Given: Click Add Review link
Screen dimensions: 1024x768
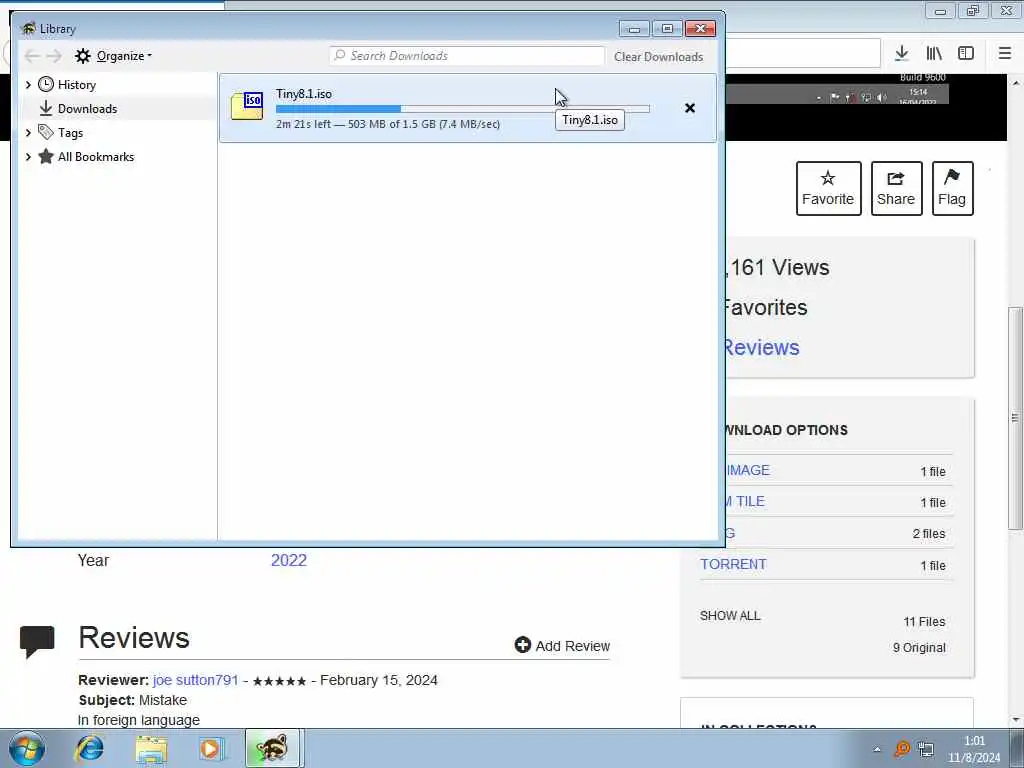Looking at the screenshot, I should click(562, 646).
